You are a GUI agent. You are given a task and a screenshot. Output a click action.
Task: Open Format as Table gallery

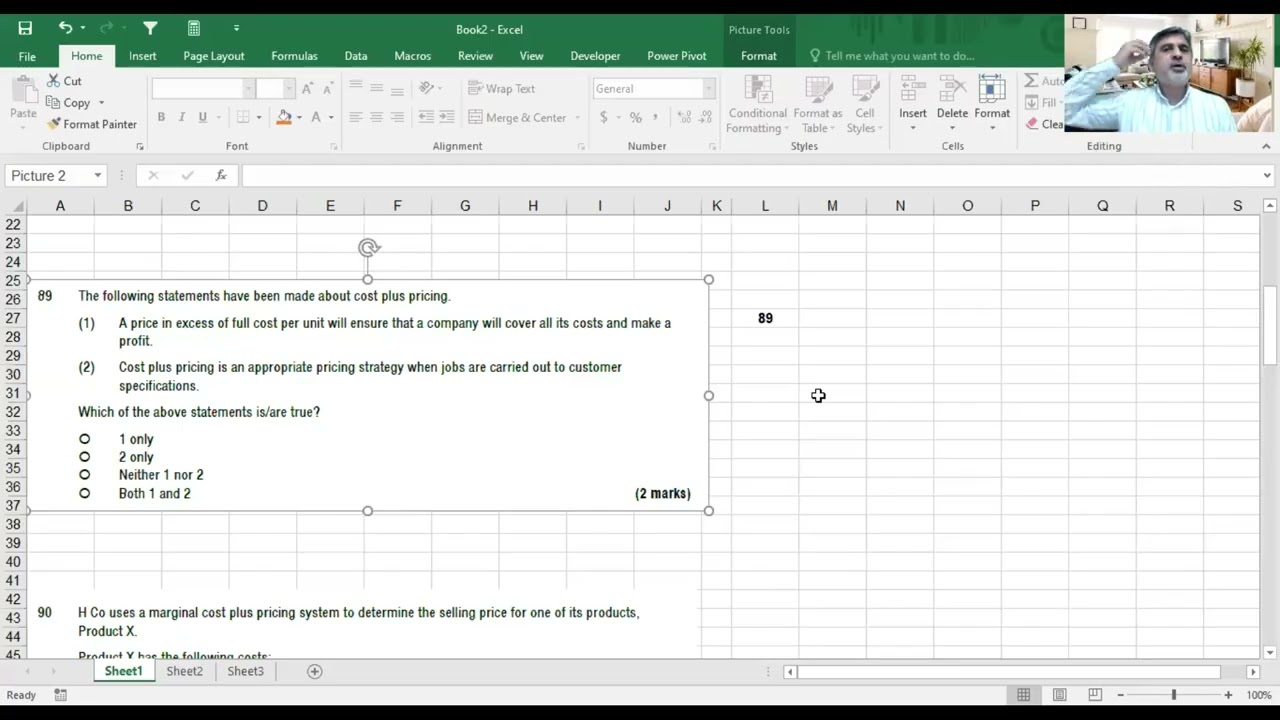click(818, 105)
